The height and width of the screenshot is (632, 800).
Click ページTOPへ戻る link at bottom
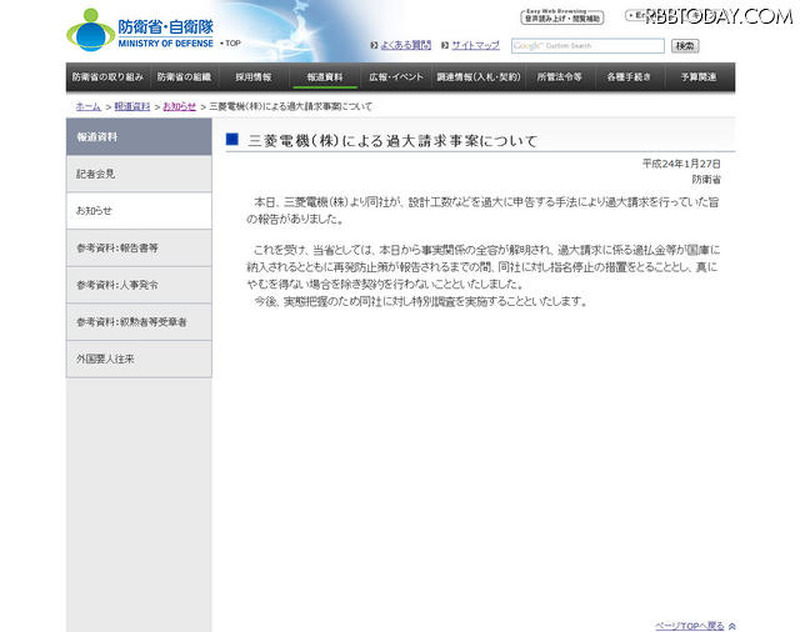[689, 626]
